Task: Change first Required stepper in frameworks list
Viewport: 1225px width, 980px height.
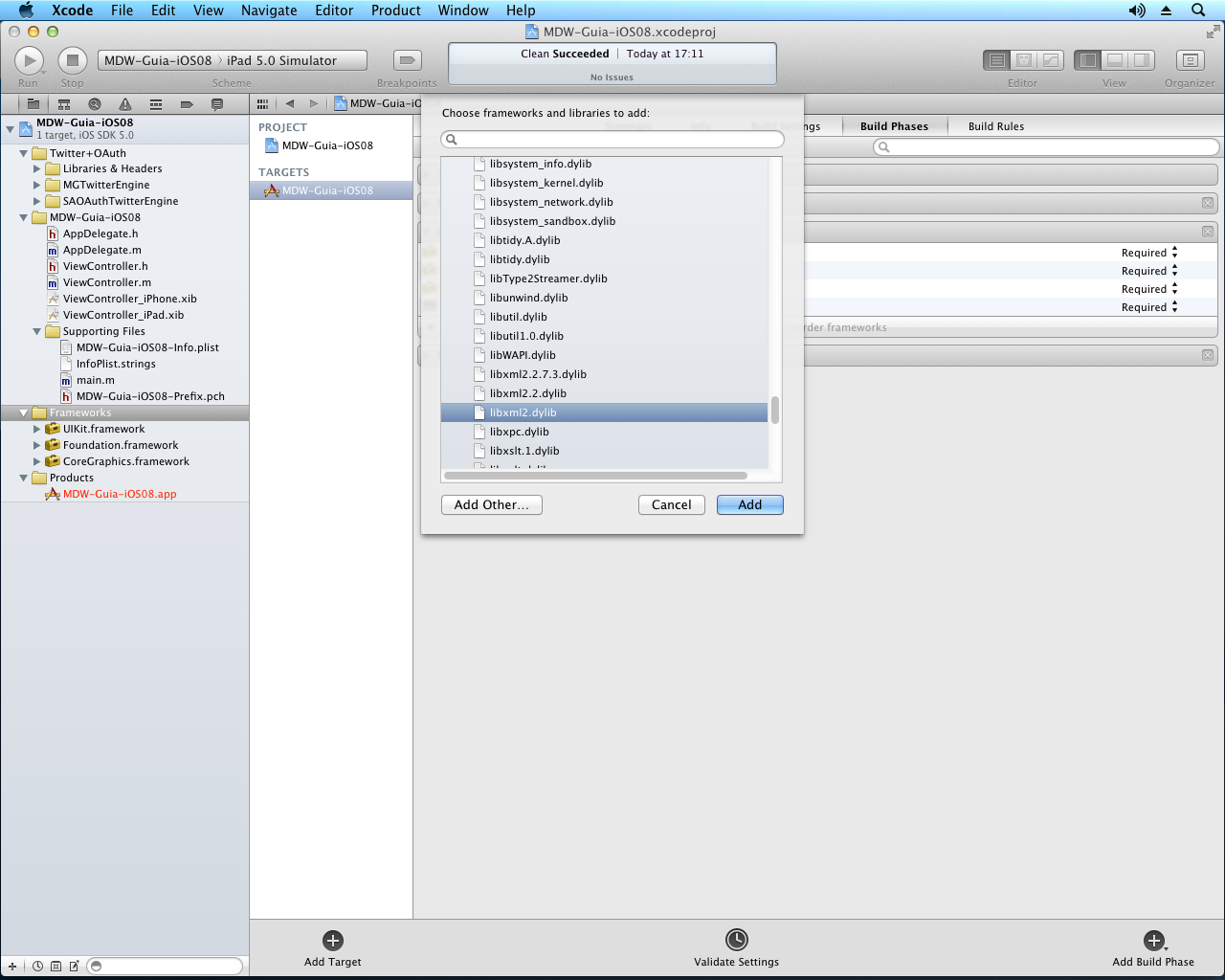Action: coord(1174,253)
